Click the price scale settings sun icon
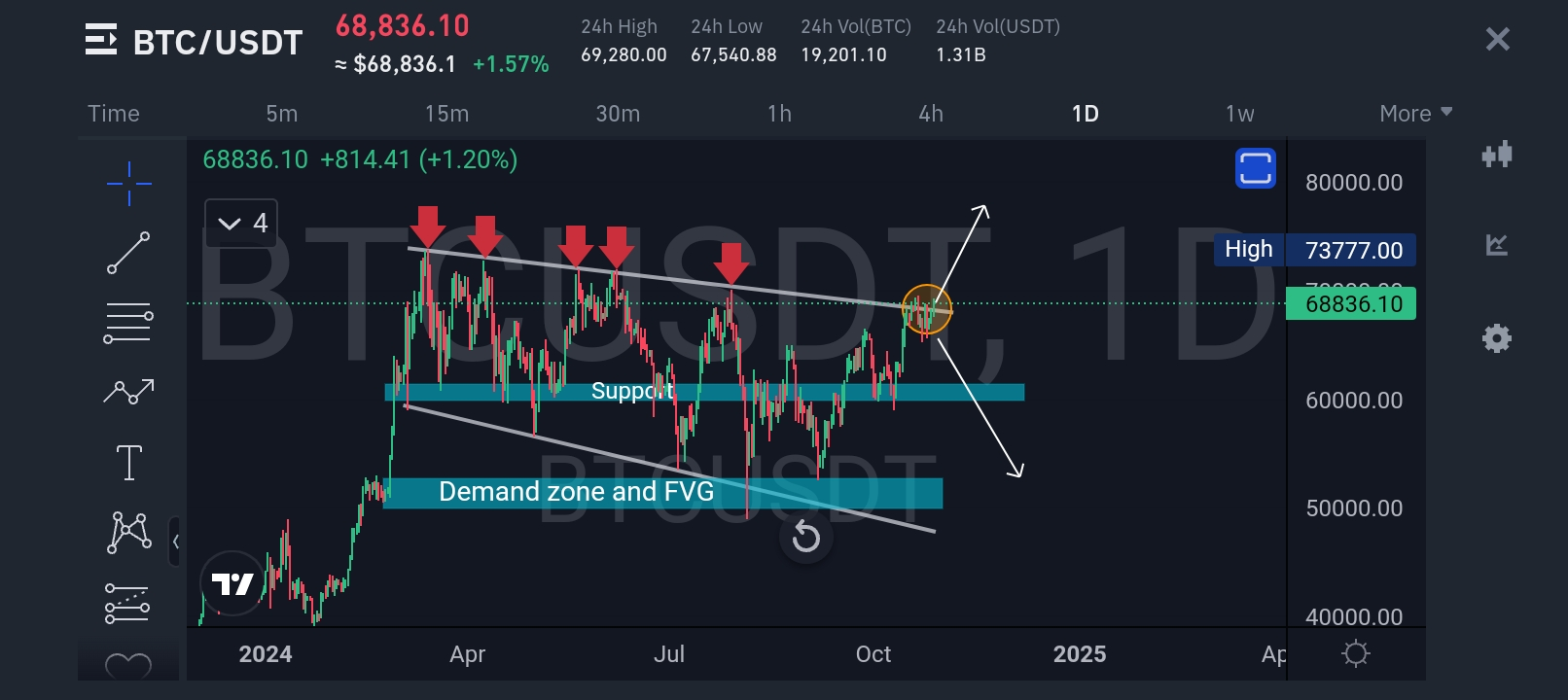1568x700 pixels. tap(1356, 653)
